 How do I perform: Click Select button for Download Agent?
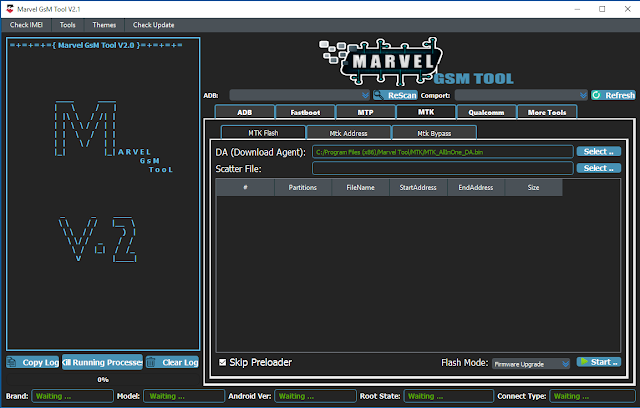pyautogui.click(x=599, y=152)
